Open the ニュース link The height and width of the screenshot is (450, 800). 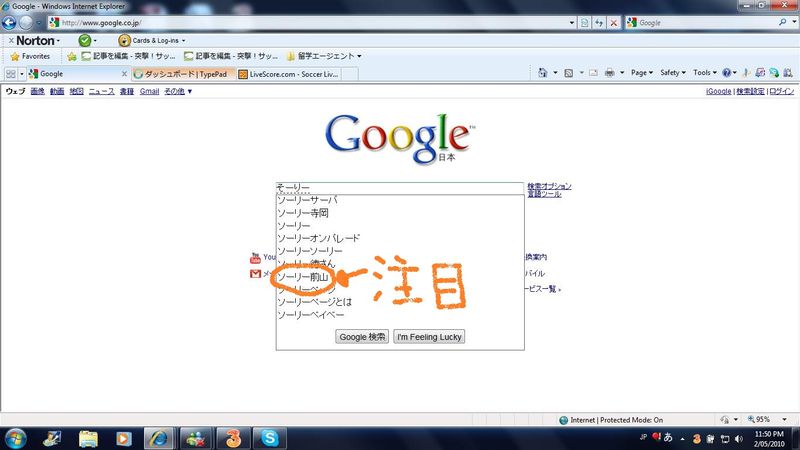(102, 91)
